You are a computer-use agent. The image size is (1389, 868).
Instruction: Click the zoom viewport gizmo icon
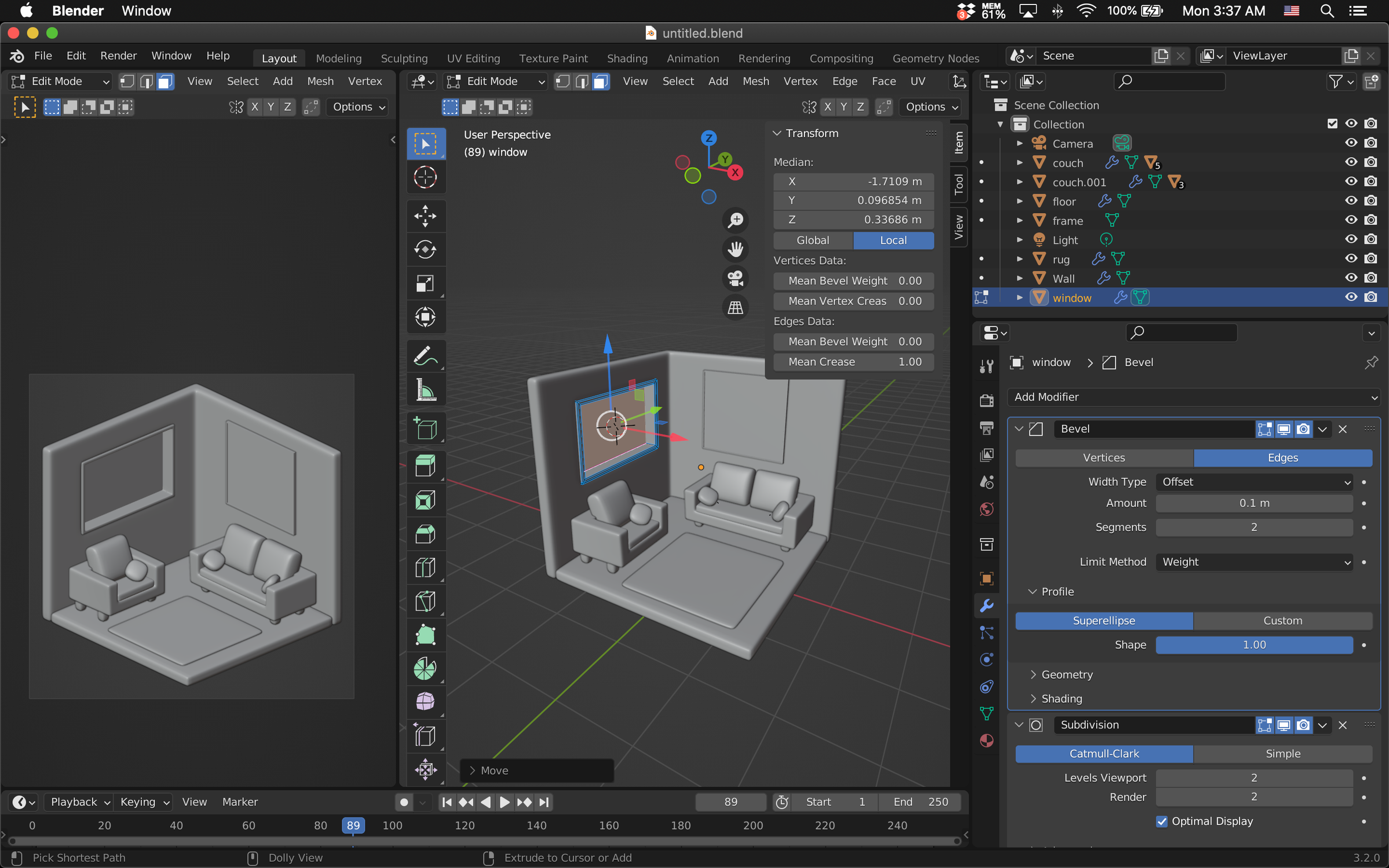[735, 220]
